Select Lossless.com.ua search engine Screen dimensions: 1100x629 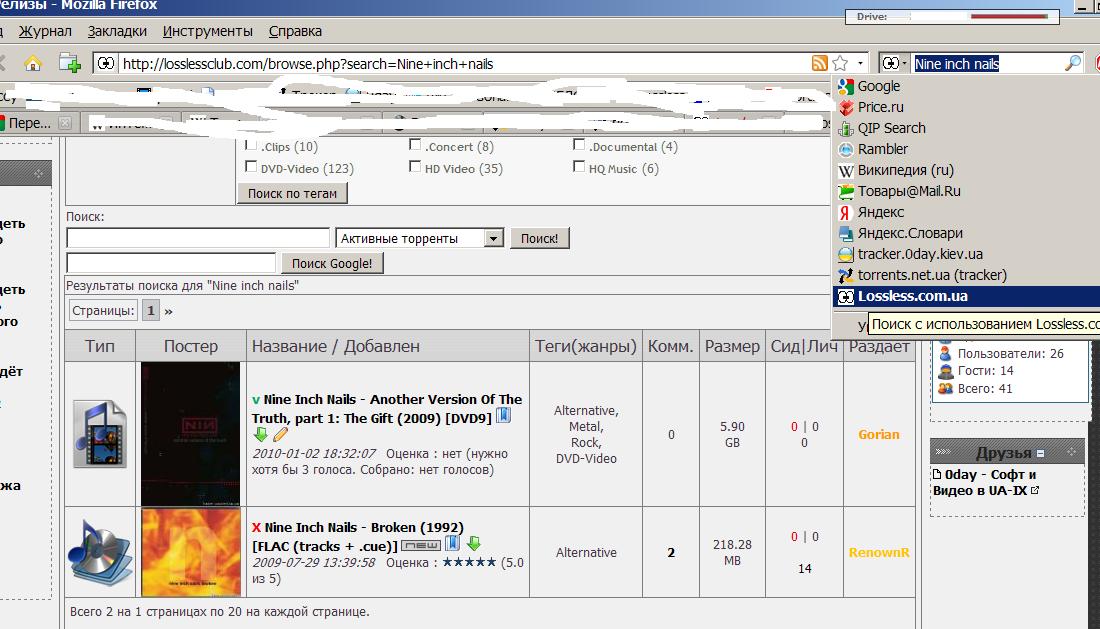point(966,297)
